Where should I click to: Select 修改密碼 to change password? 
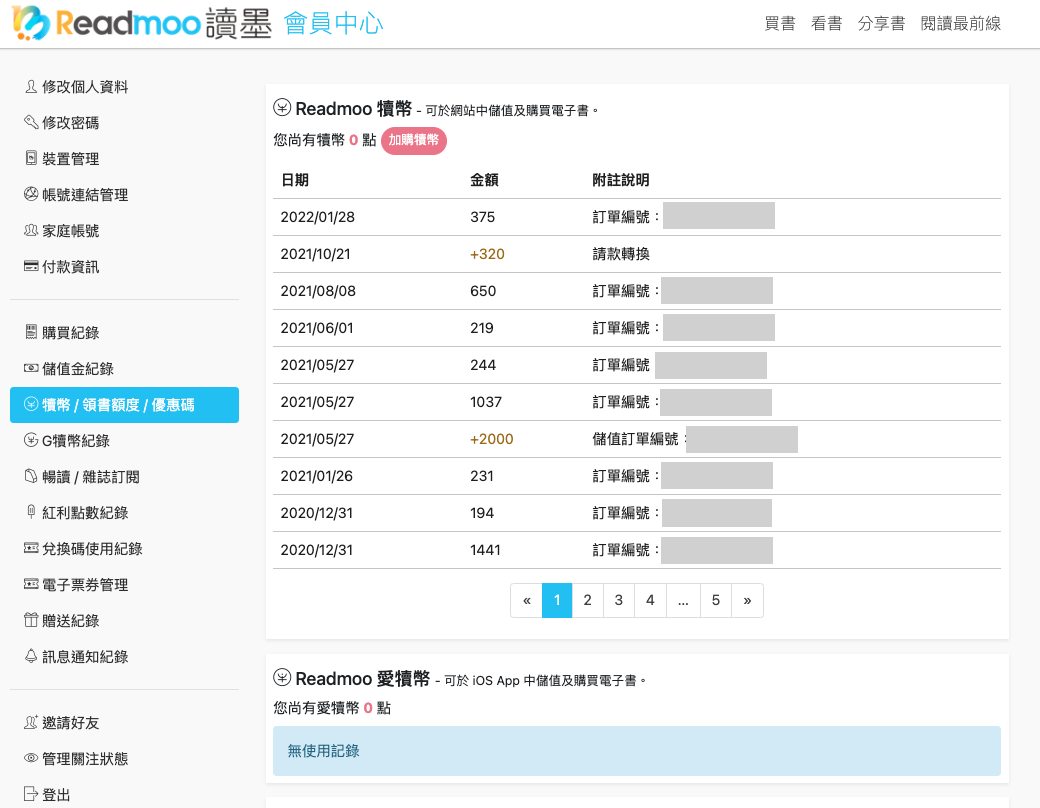pos(68,122)
